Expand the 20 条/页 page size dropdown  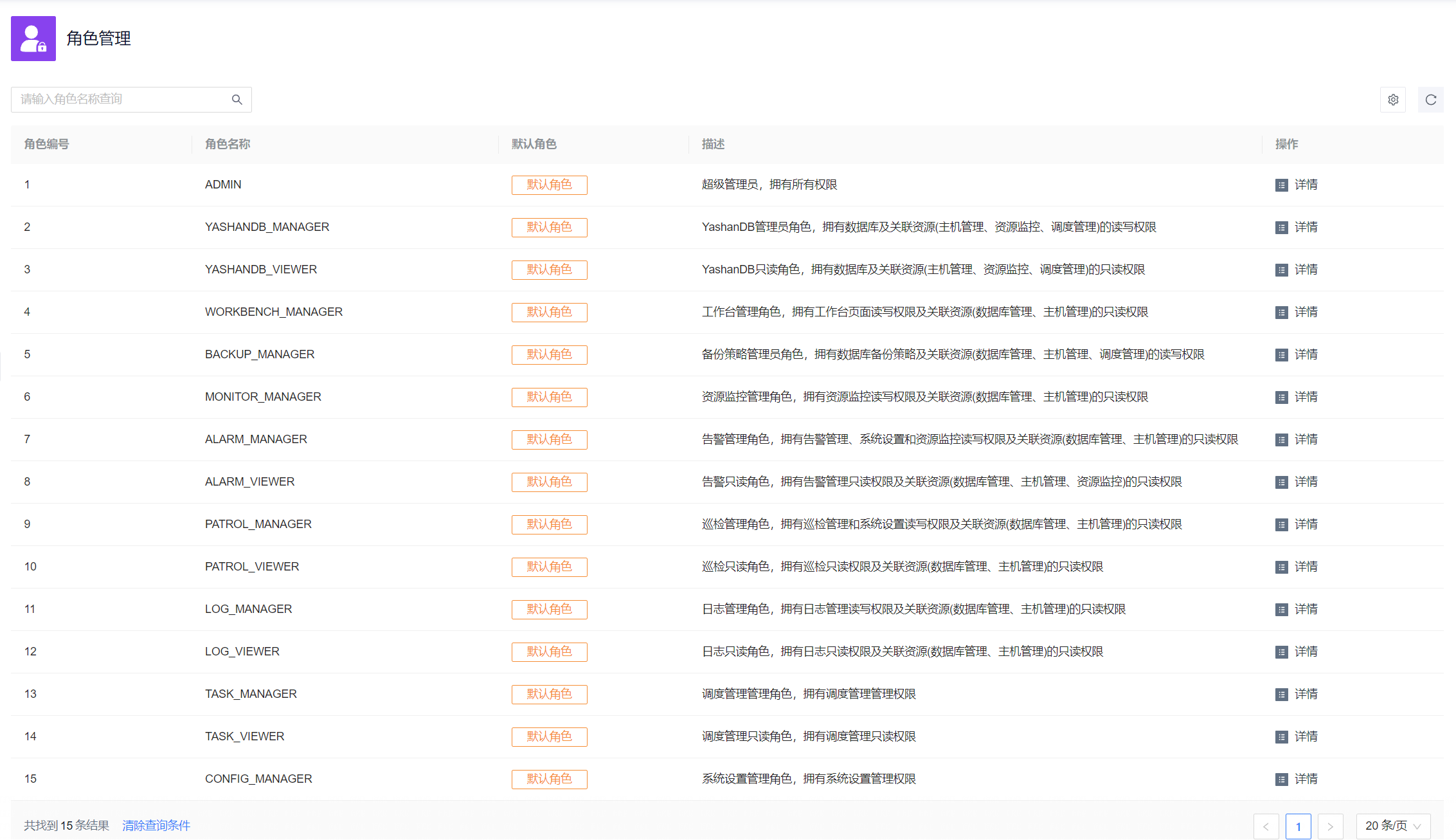point(1392,826)
